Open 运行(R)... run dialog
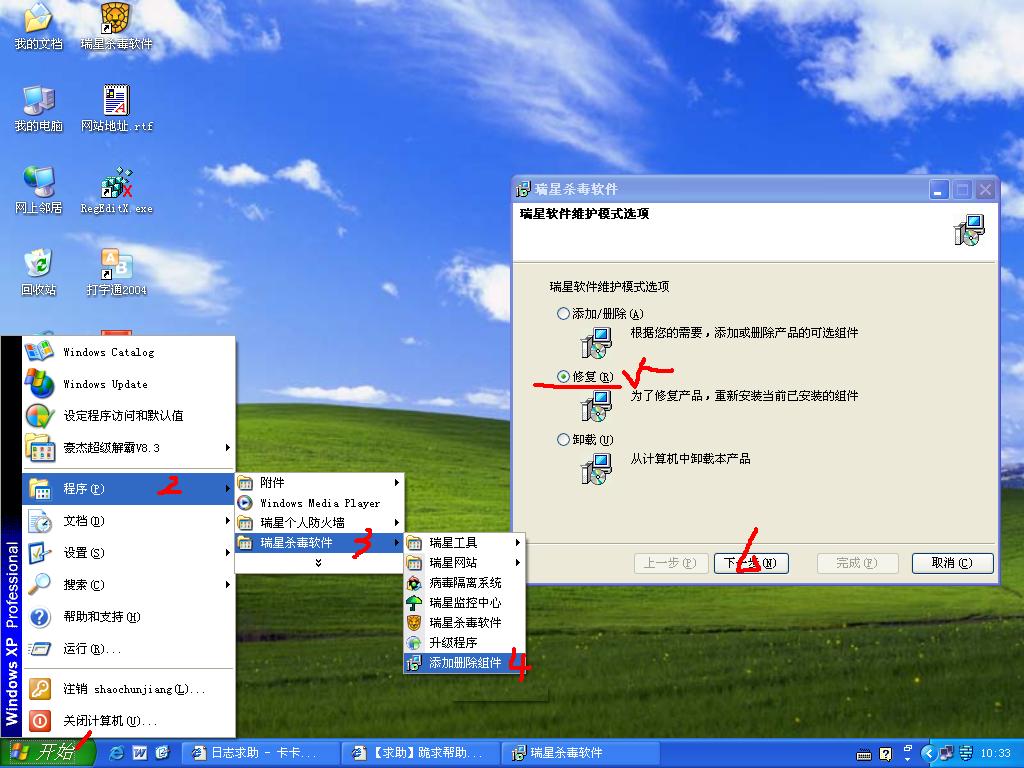Image resolution: width=1024 pixels, height=768 pixels. 129,648
